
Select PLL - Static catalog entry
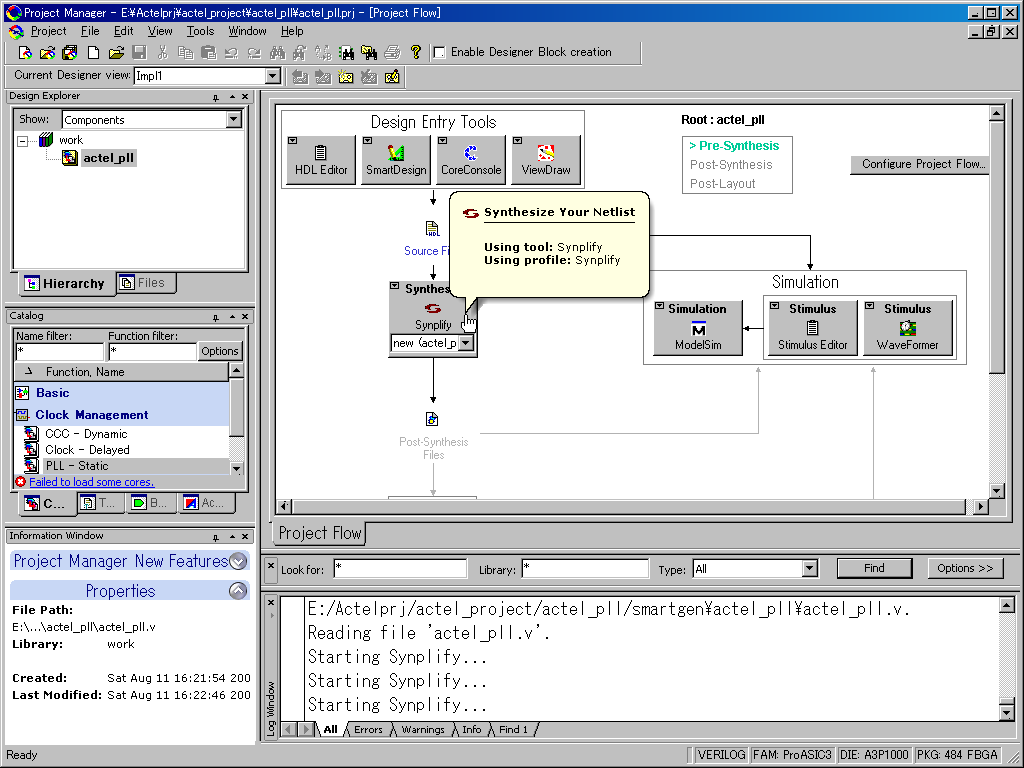click(x=76, y=466)
